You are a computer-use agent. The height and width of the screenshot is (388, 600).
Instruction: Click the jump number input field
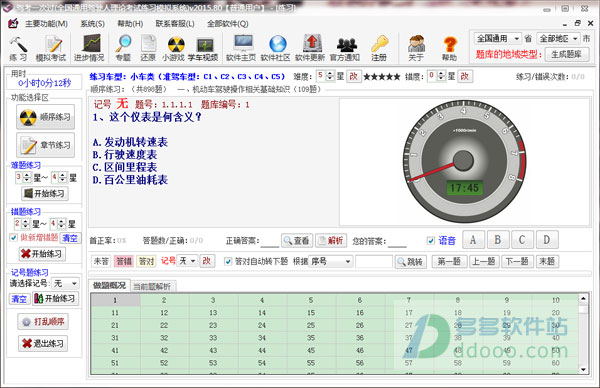pos(373,261)
